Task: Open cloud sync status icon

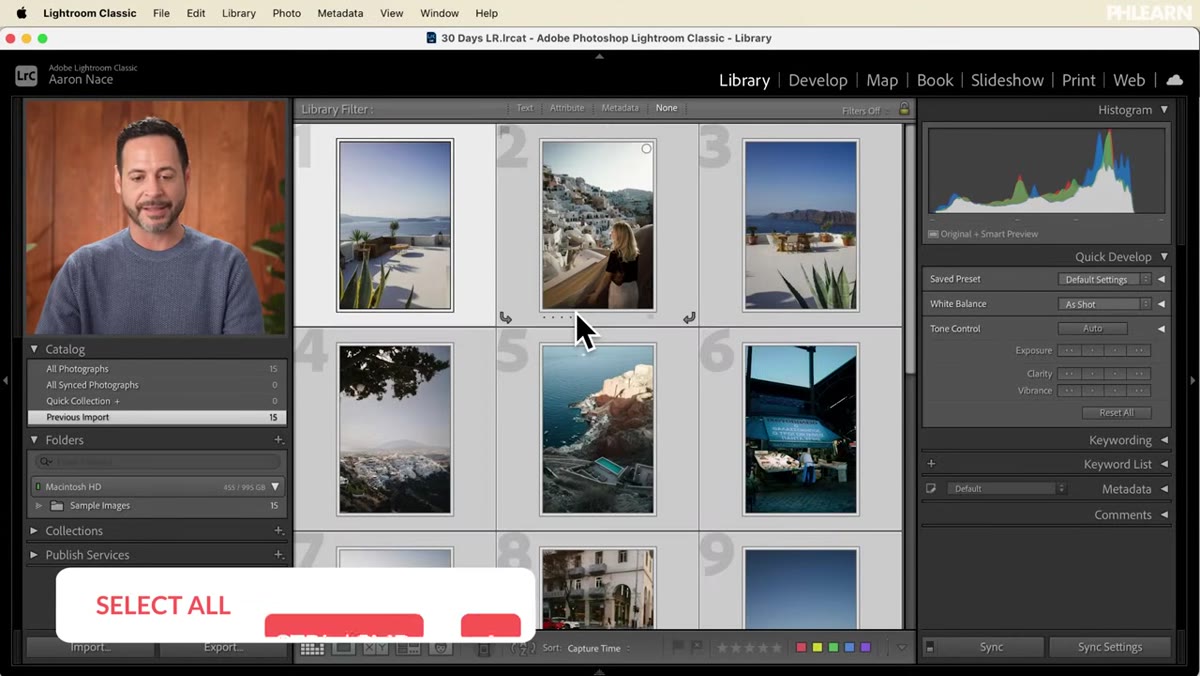Action: 1175,80
